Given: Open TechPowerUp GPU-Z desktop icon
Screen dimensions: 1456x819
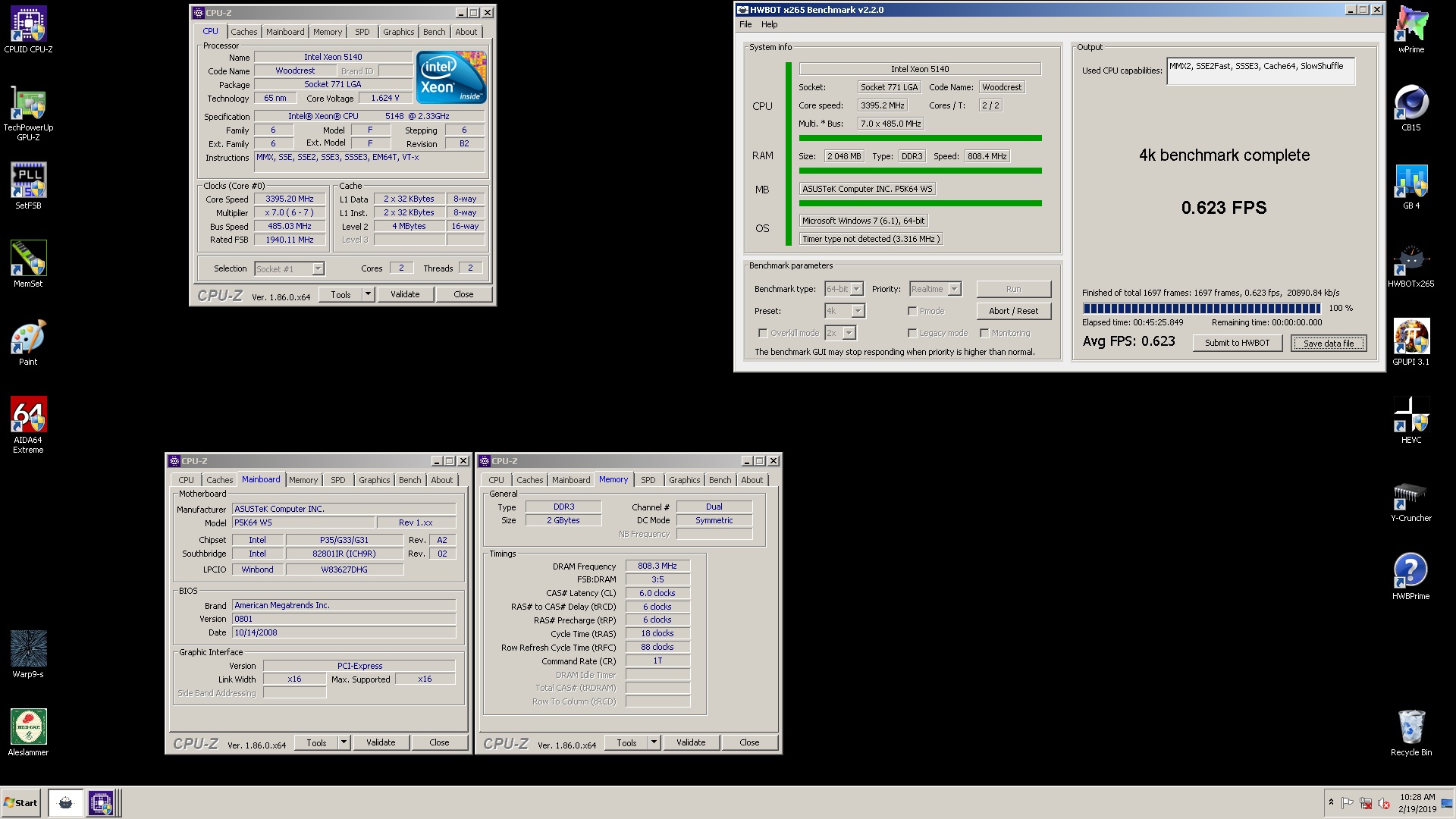Looking at the screenshot, I should tap(28, 114).
